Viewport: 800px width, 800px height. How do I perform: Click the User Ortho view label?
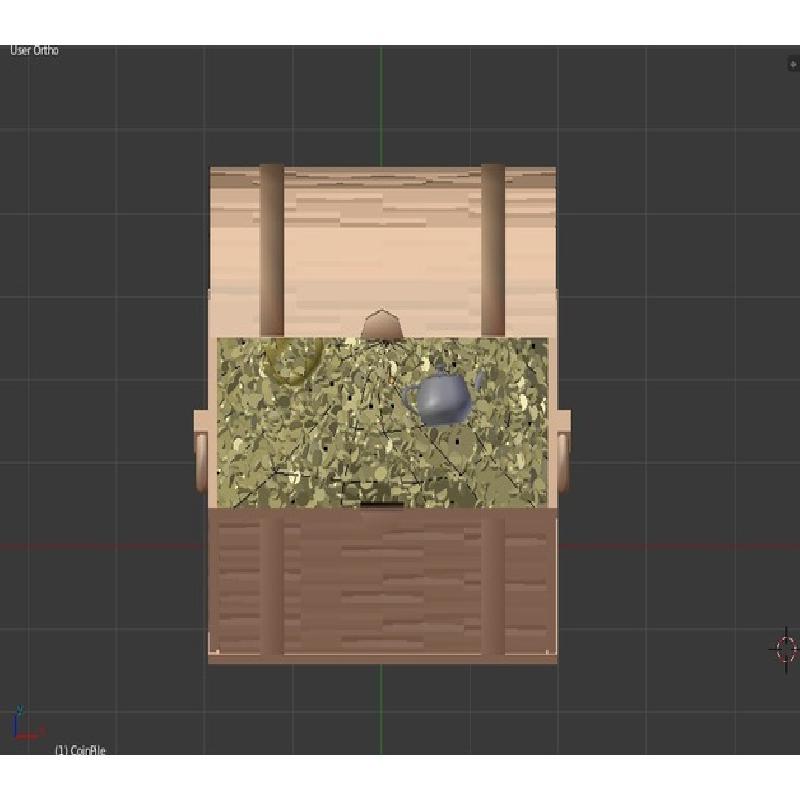[35, 51]
